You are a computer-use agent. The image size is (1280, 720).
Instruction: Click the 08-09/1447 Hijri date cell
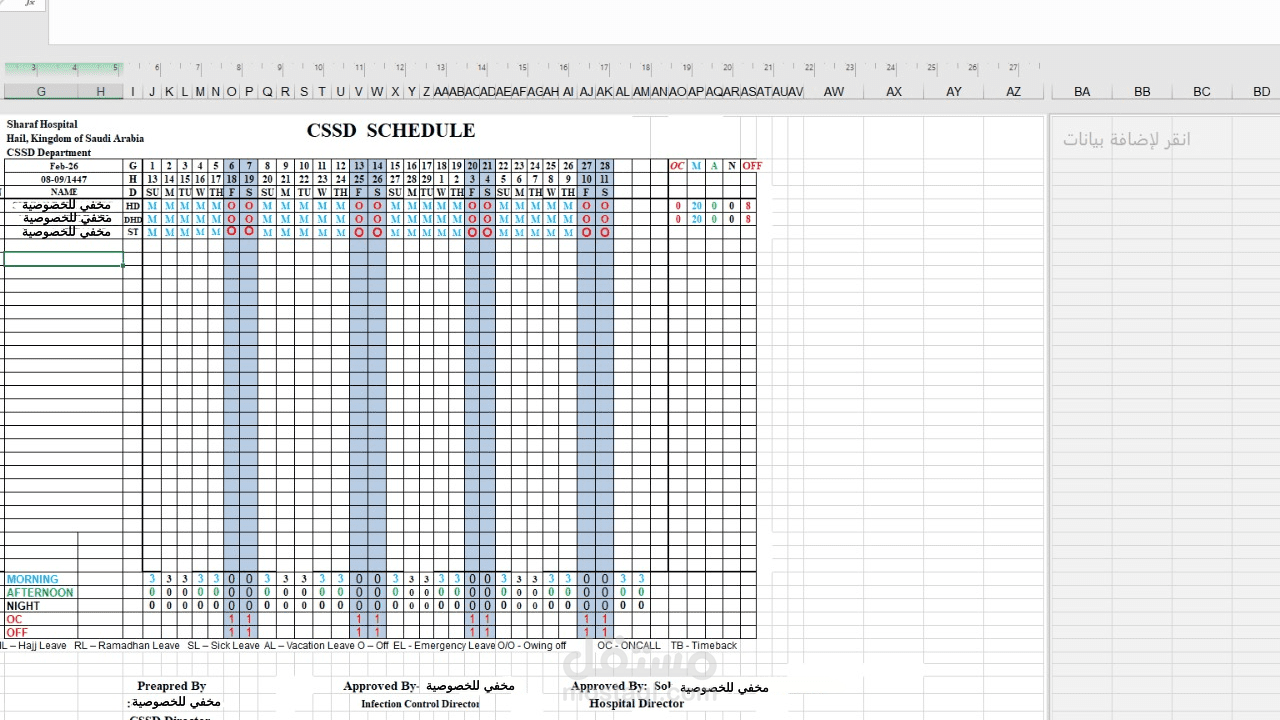64,179
